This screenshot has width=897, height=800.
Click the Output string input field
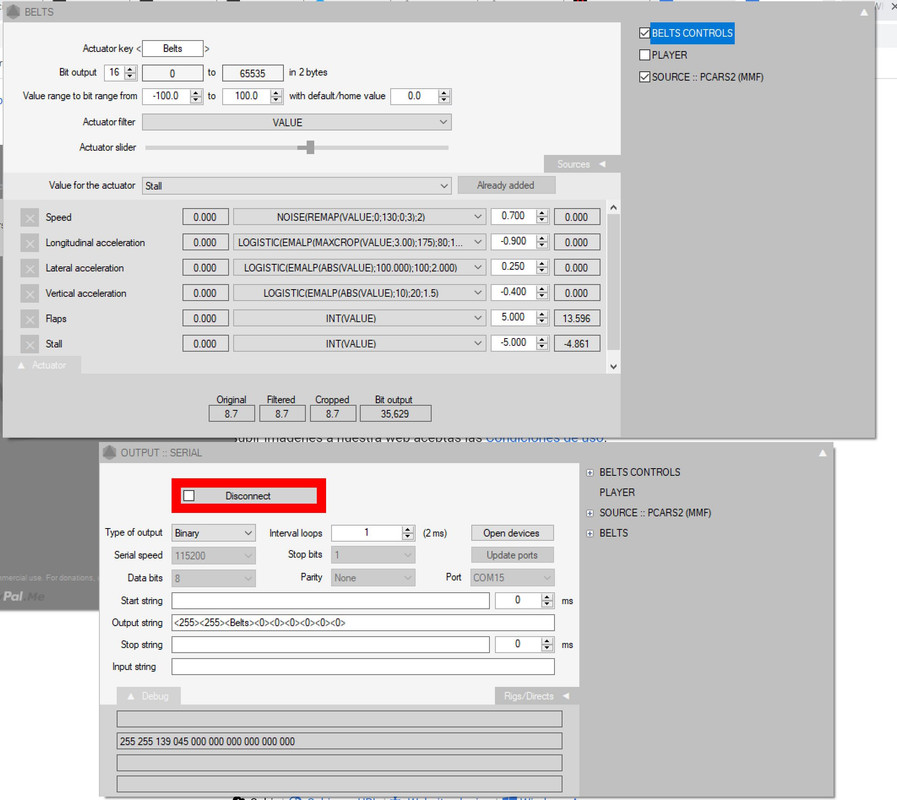coord(363,623)
